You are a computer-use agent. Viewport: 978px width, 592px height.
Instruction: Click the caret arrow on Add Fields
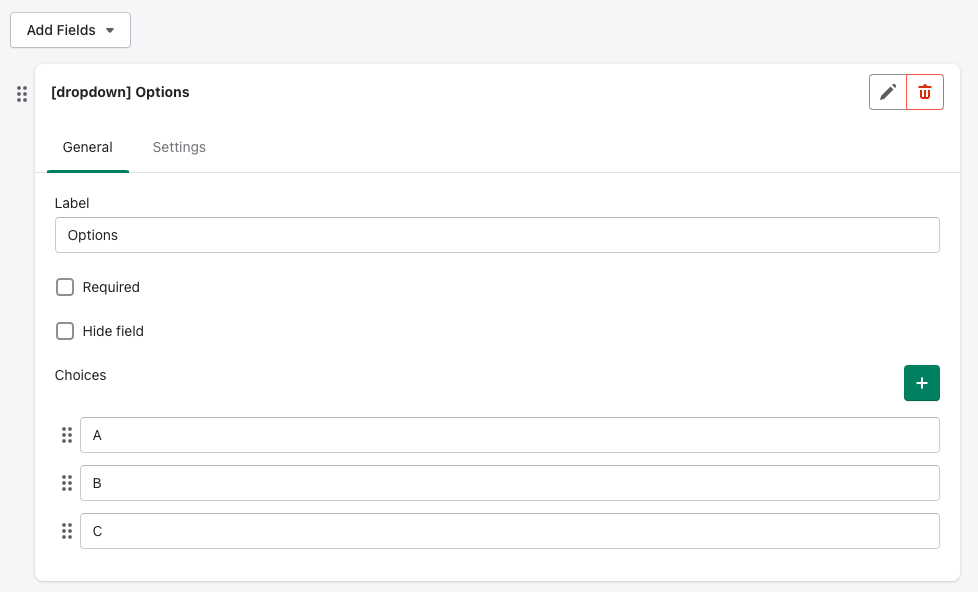(x=110, y=30)
